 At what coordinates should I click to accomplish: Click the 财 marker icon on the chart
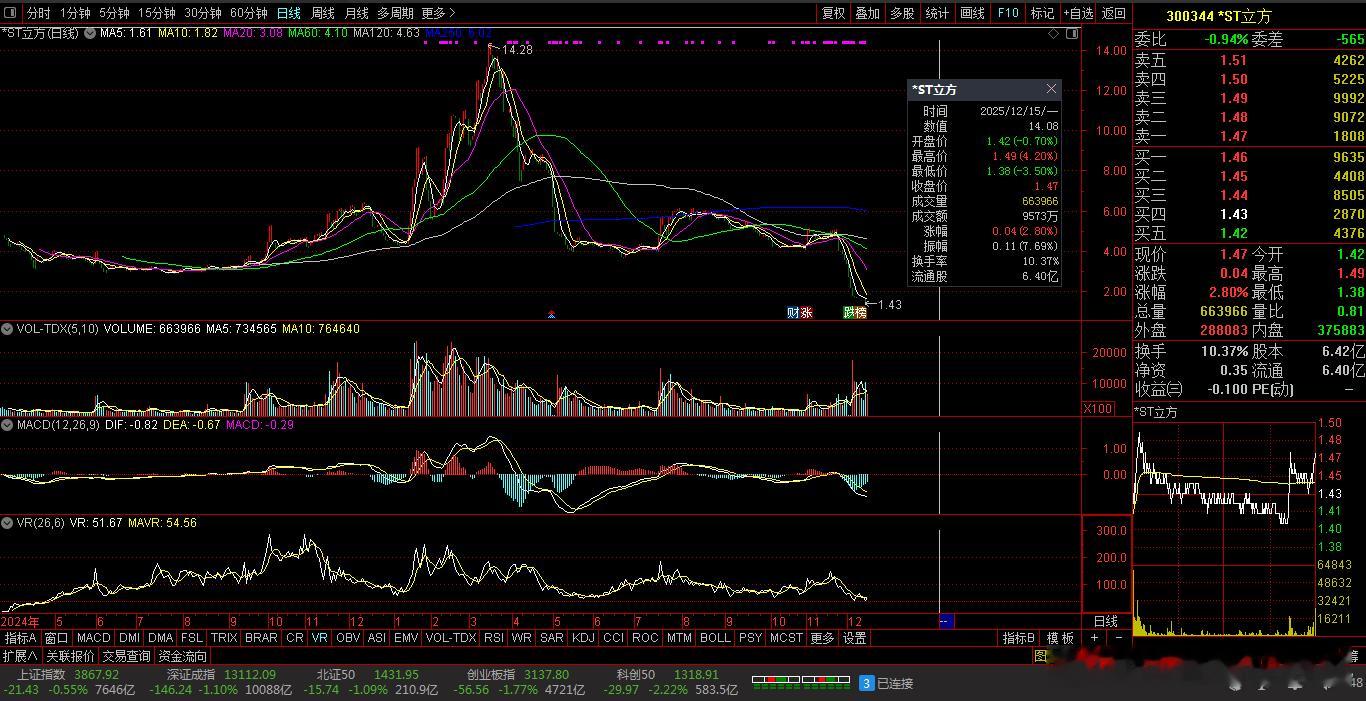[x=792, y=313]
